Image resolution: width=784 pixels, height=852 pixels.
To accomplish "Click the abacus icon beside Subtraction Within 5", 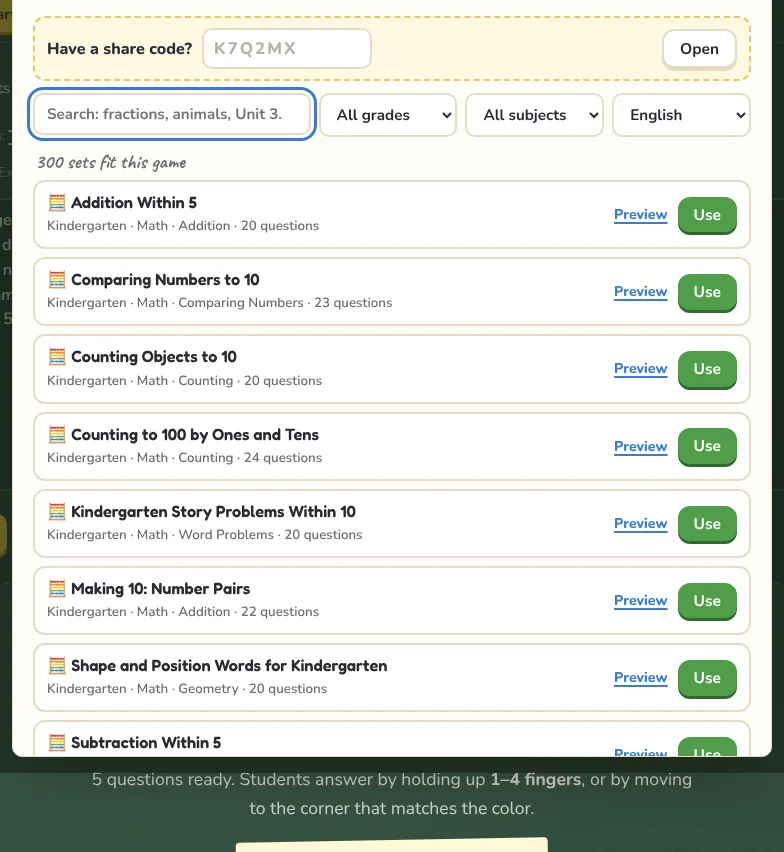I will (x=57, y=743).
